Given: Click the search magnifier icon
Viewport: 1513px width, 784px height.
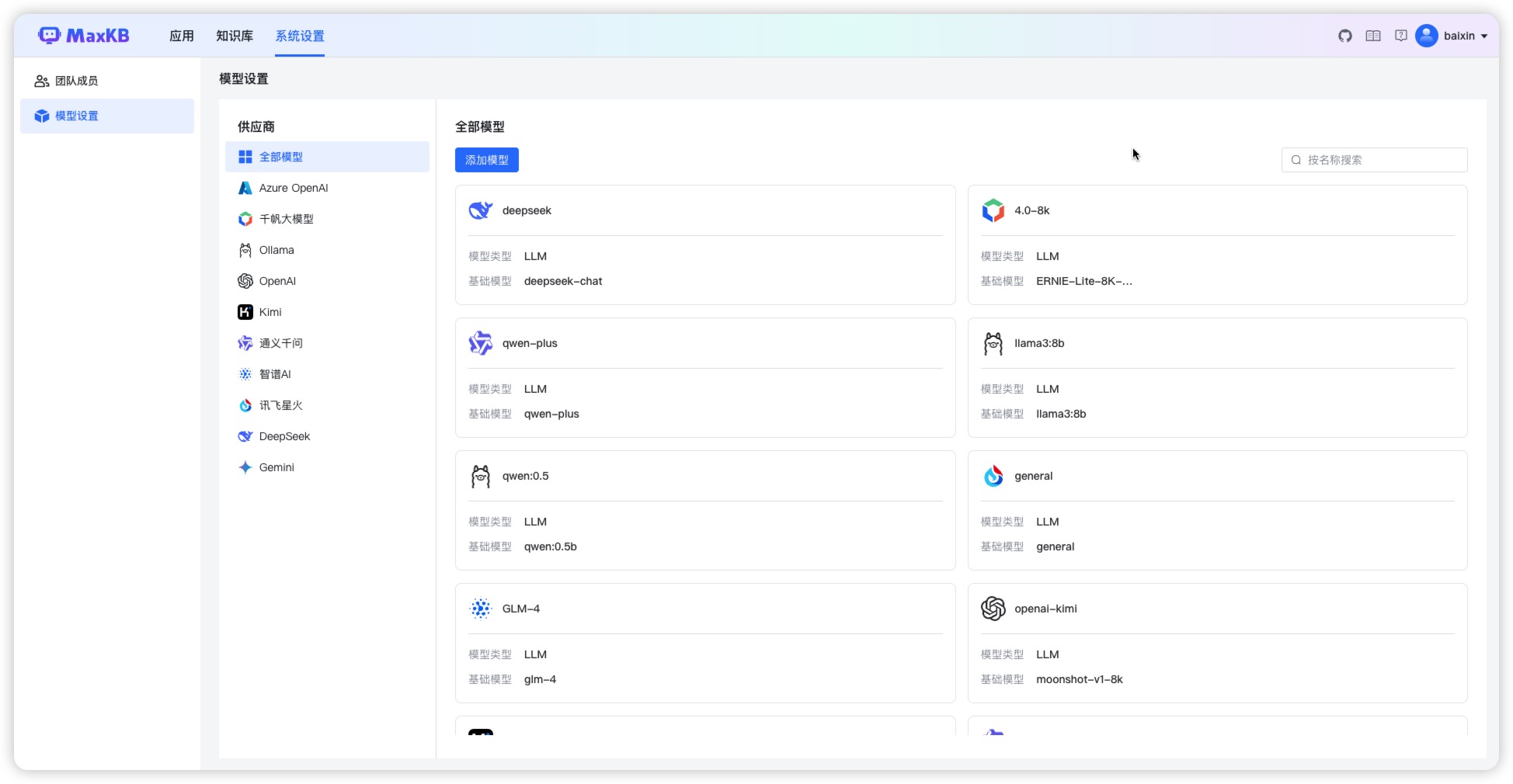Looking at the screenshot, I should [1296, 160].
